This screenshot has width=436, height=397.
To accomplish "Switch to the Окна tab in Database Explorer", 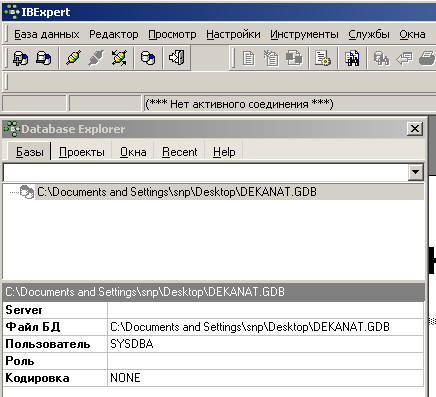I will coord(133,152).
